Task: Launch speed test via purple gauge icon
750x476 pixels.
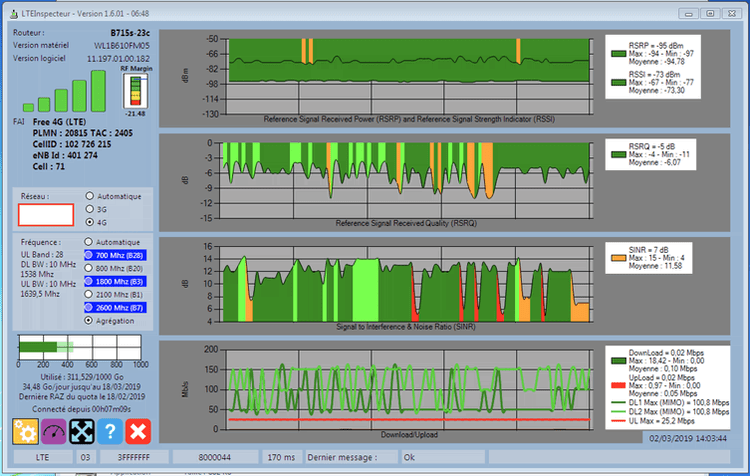Action: pos(54,431)
